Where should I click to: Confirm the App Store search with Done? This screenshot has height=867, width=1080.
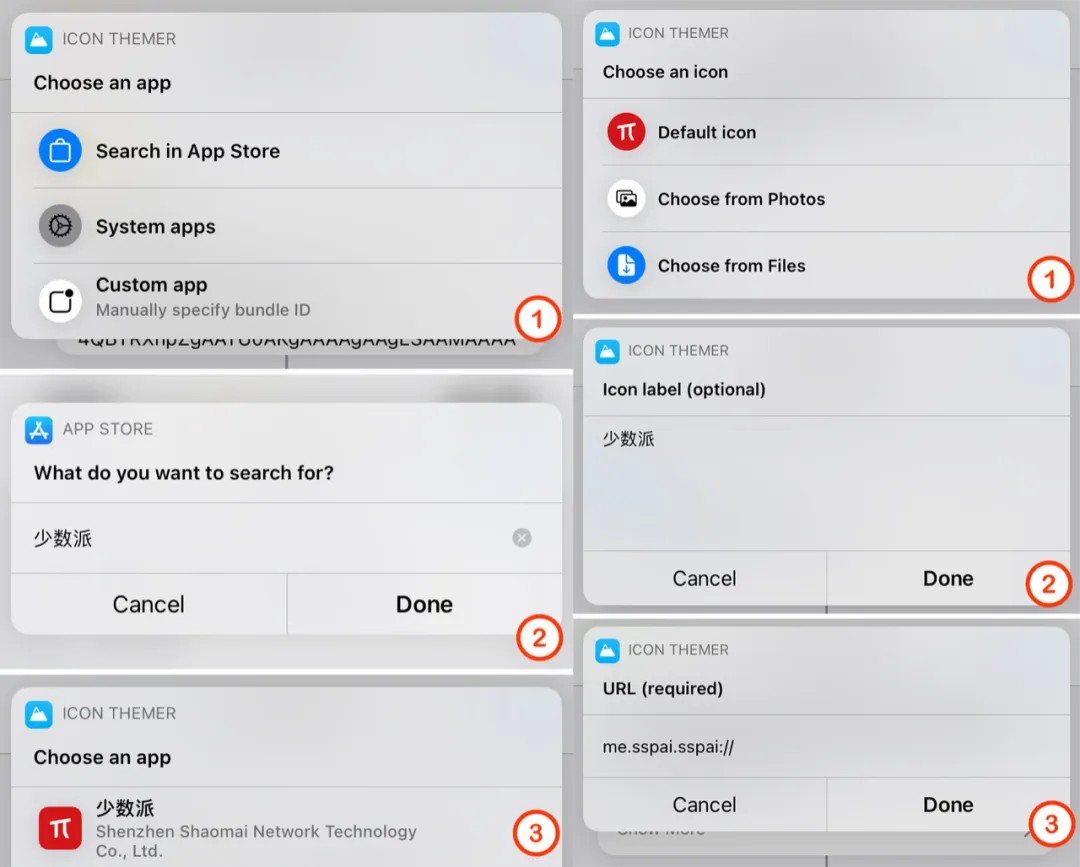click(424, 604)
